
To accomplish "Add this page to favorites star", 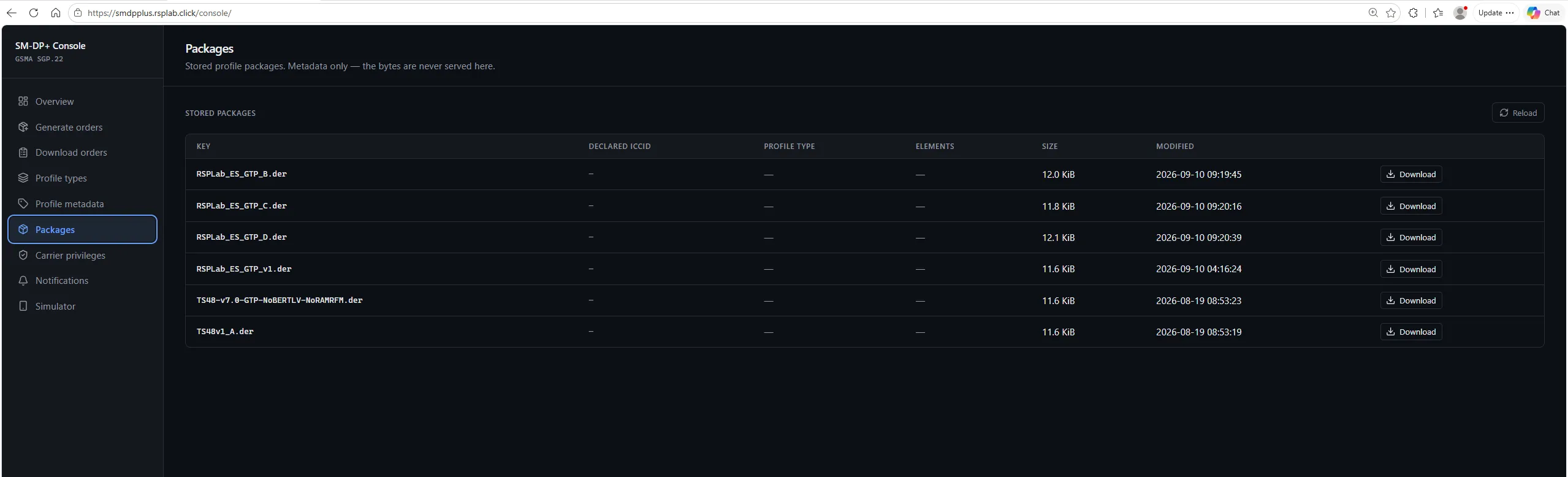I will (1391, 13).
